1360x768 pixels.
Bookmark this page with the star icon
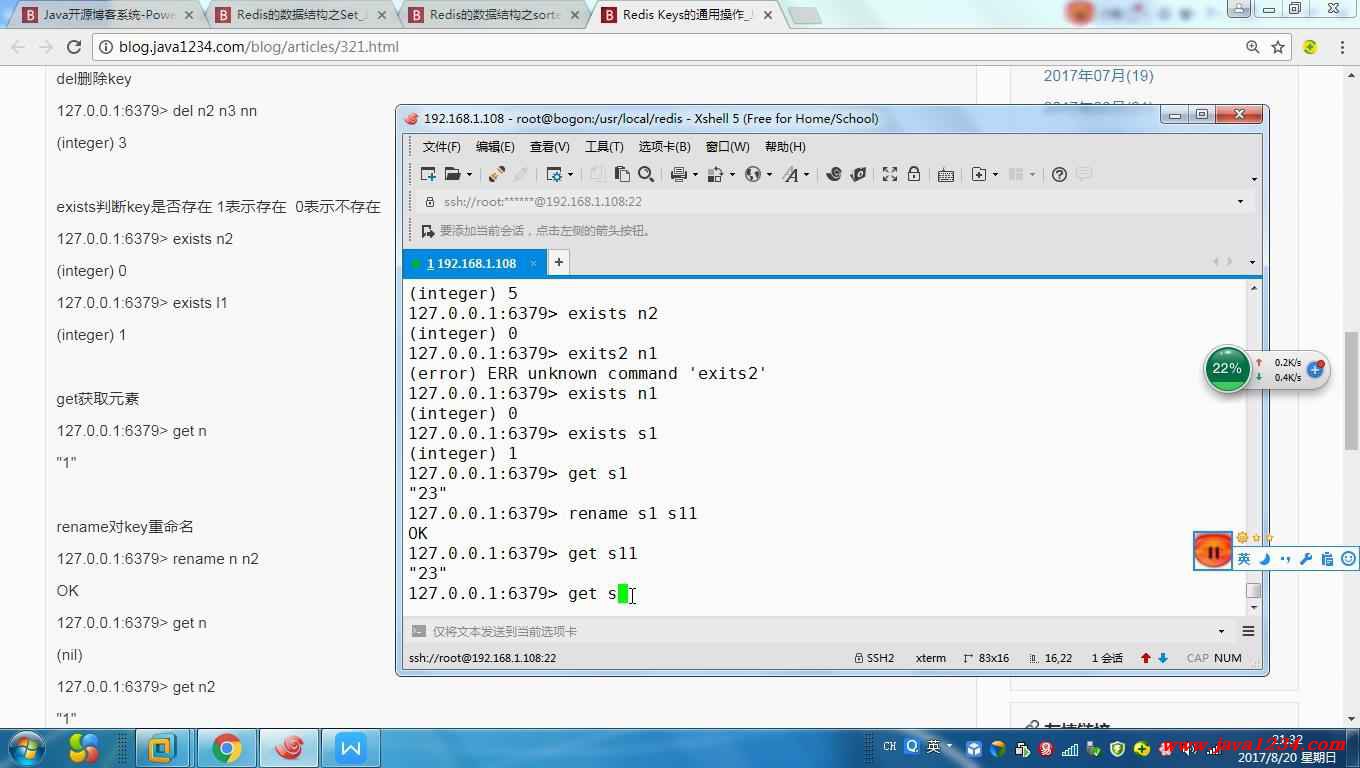tap(1278, 47)
